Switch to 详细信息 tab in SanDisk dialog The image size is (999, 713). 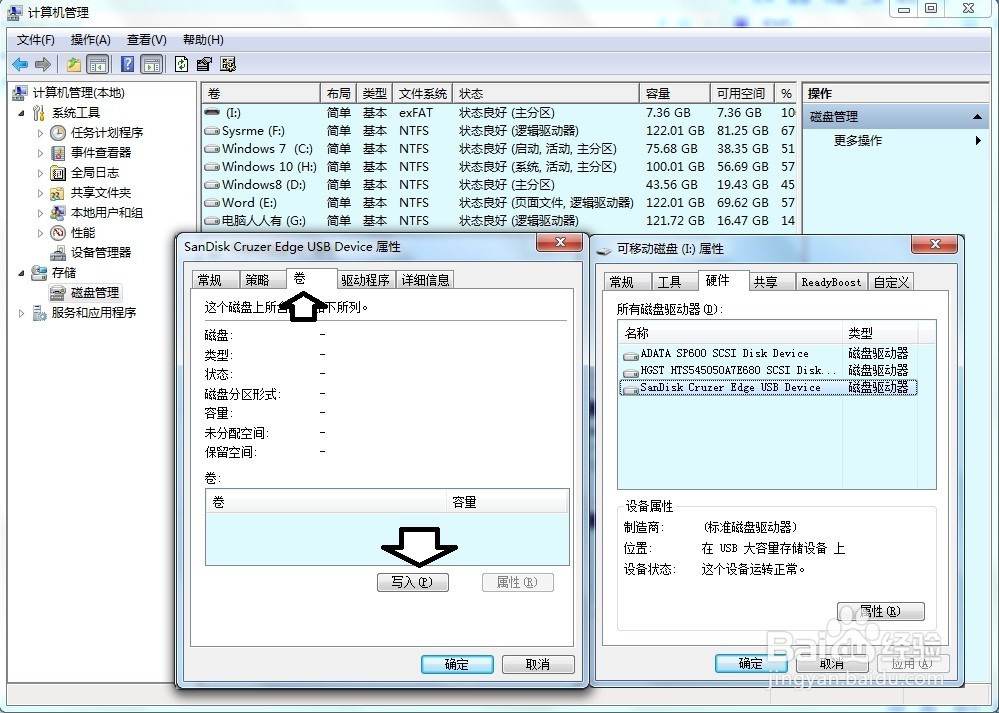click(426, 280)
